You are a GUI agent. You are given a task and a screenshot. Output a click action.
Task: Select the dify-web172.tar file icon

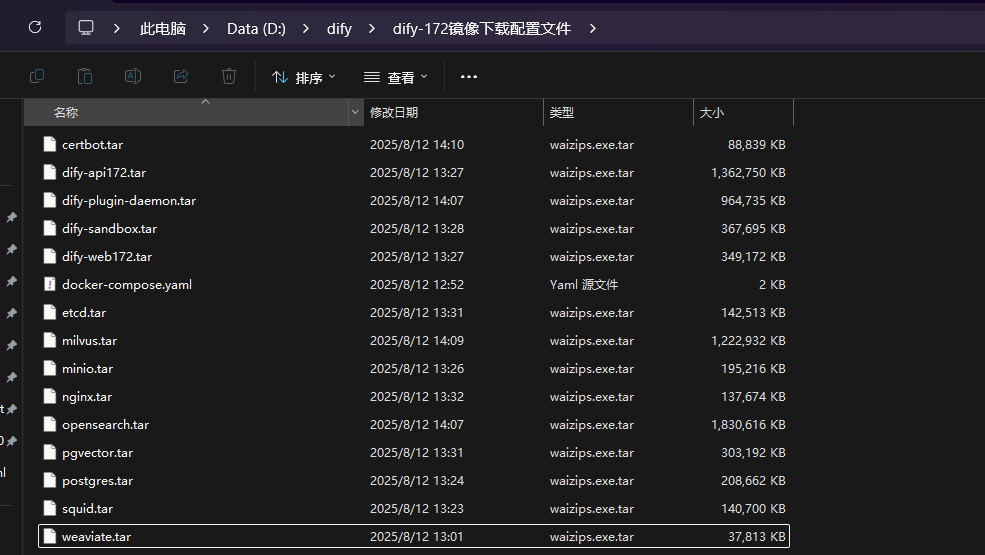pyautogui.click(x=50, y=256)
